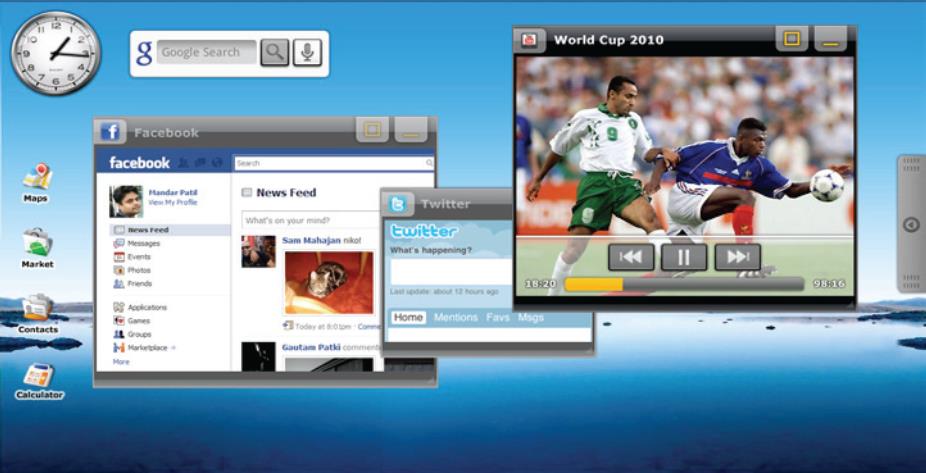Viewport: 926px width, 473px height.
Task: Open the Maps desktop icon
Action: coord(37,182)
